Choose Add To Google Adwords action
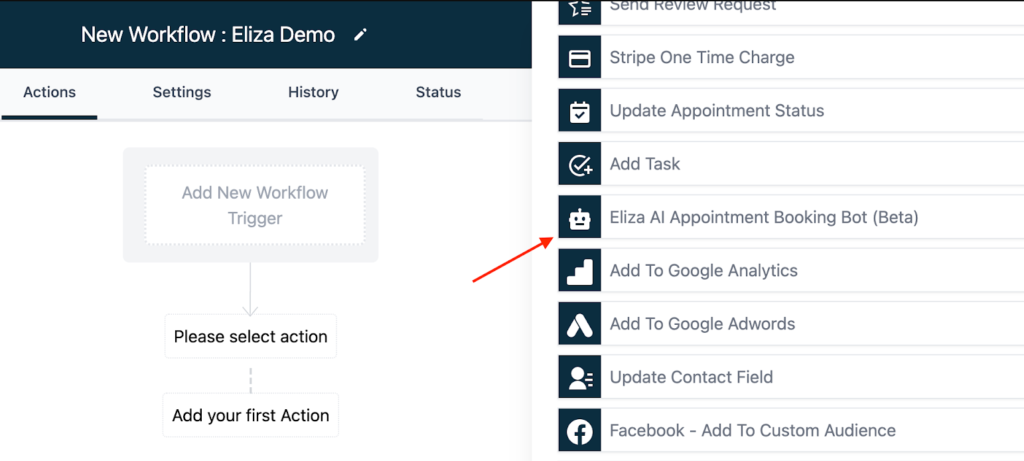Screen dimensions: 1024x461 click(702, 324)
